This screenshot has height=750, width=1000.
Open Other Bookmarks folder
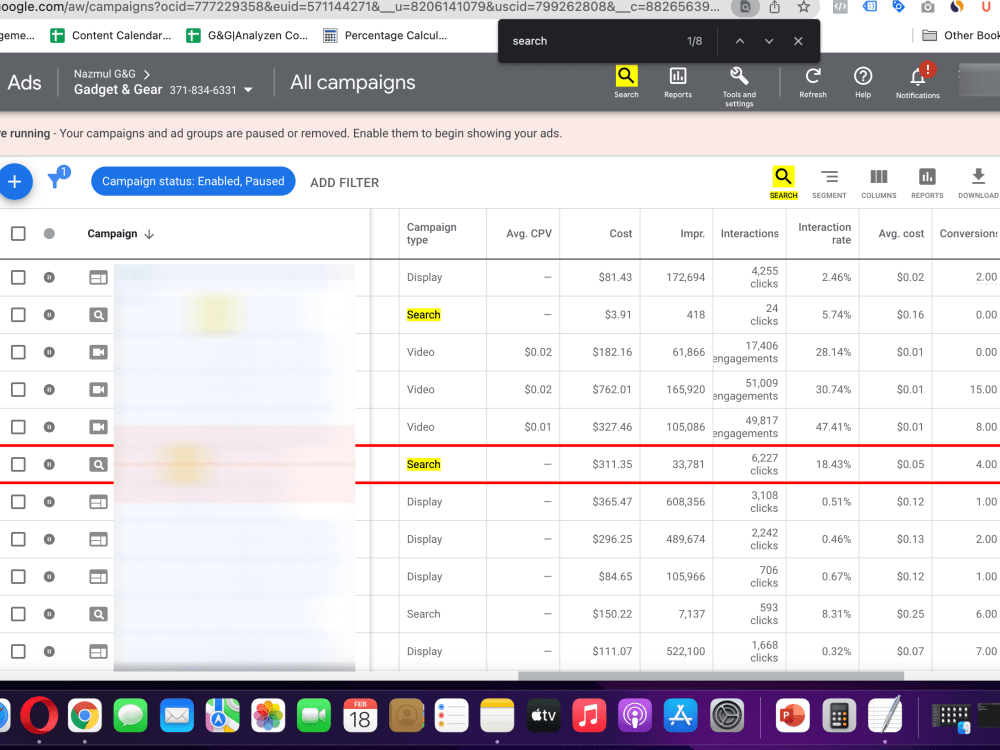pos(960,36)
